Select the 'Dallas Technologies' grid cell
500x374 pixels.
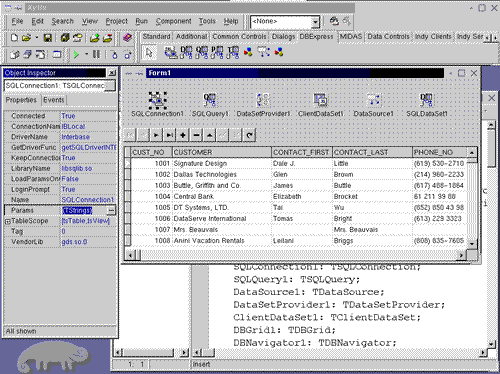point(222,175)
